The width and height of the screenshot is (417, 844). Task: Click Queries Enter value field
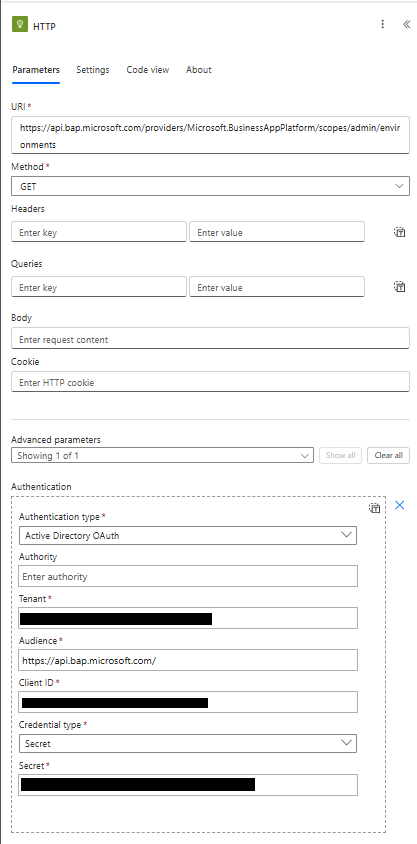(x=277, y=286)
